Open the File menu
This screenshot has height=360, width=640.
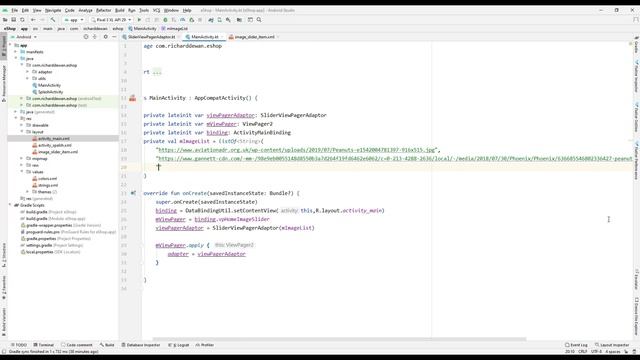15,10
